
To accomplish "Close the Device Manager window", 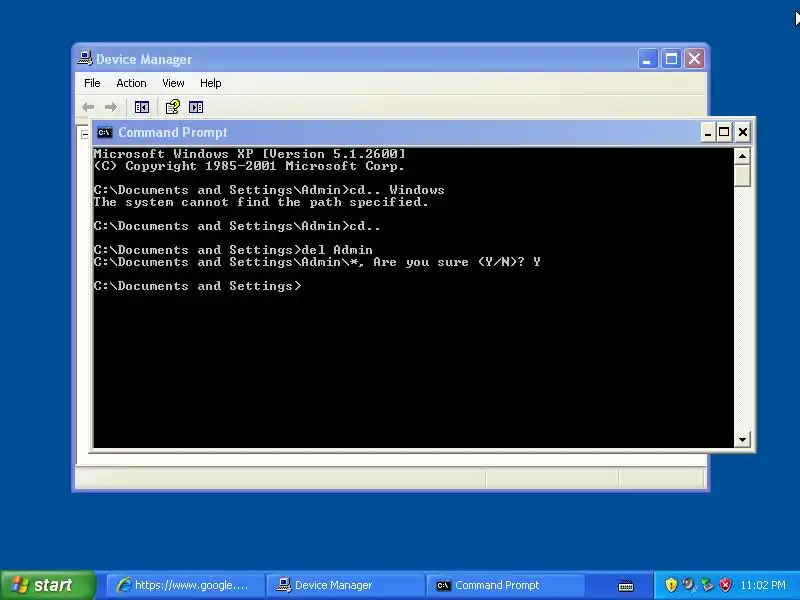I will (694, 59).
